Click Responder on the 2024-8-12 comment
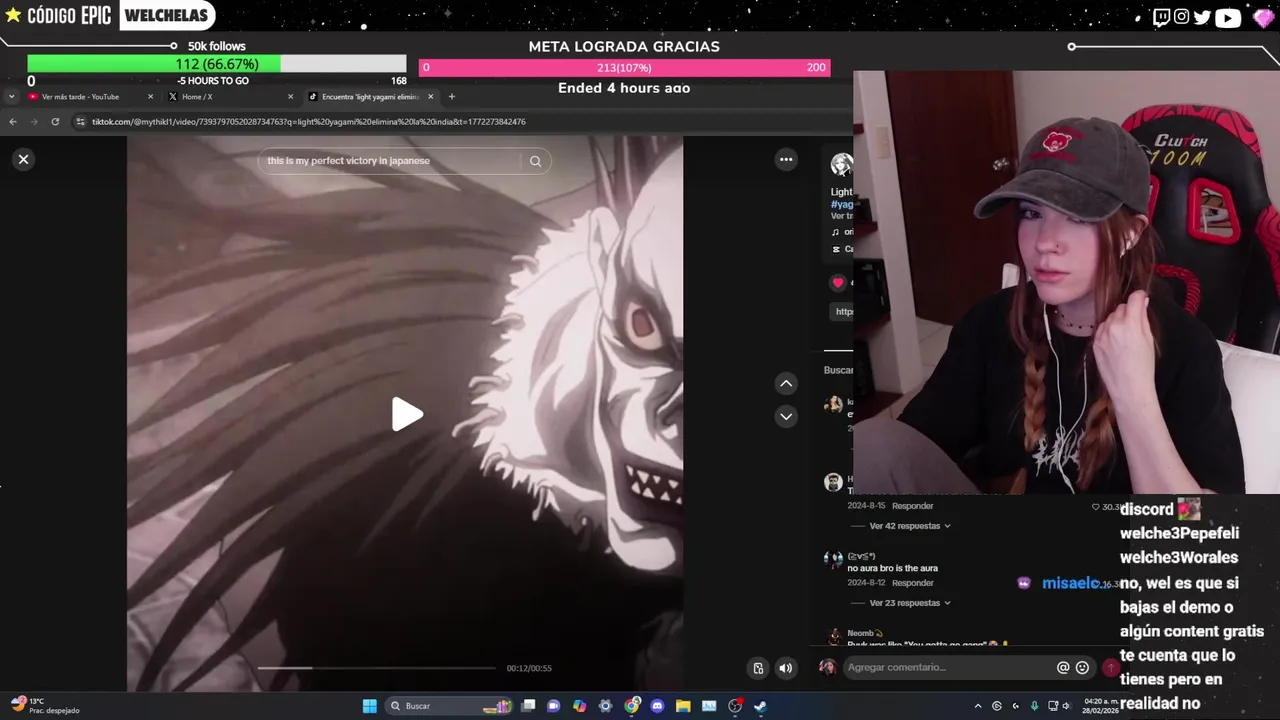Screen dimensions: 1280x720 [x=912, y=583]
